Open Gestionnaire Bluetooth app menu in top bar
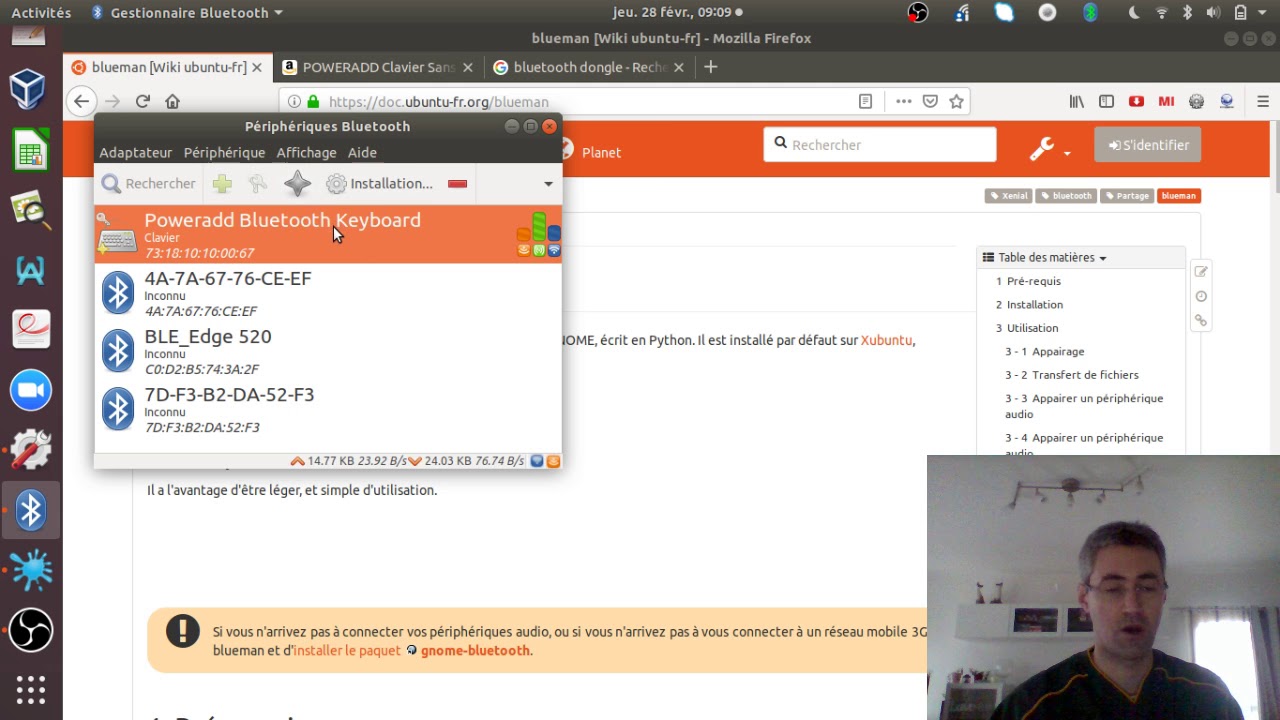 coord(186,13)
